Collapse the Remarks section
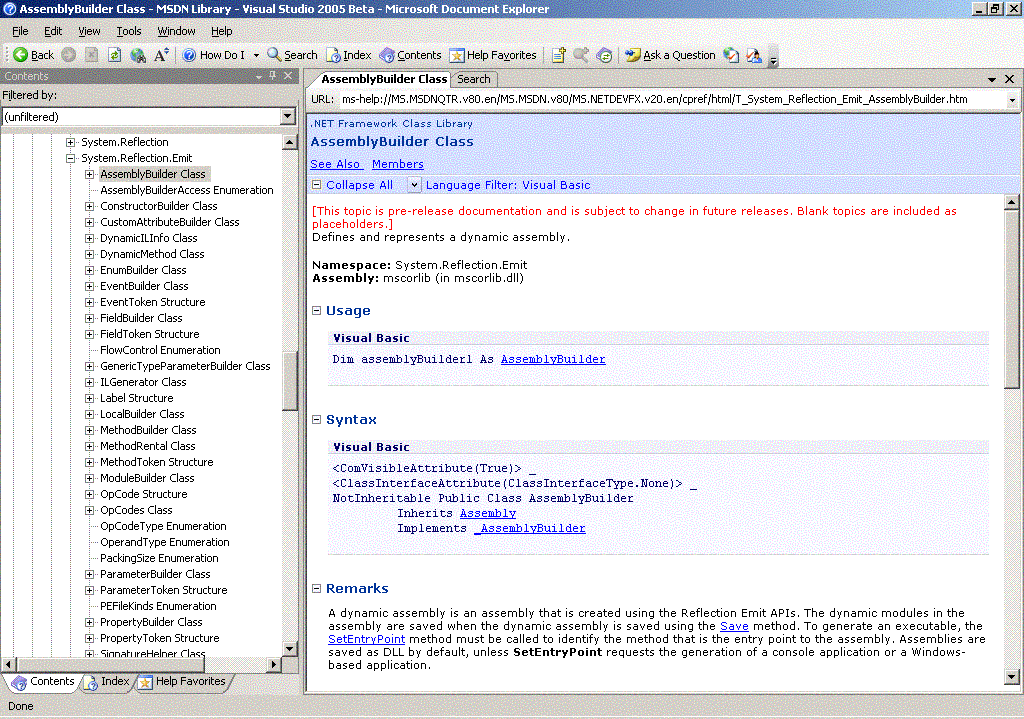1024x719 pixels. [317, 588]
